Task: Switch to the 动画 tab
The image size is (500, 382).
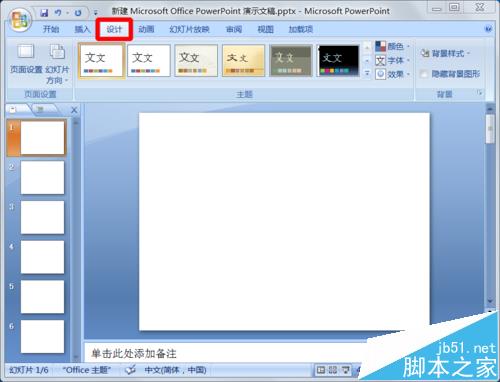Action: pos(146,29)
